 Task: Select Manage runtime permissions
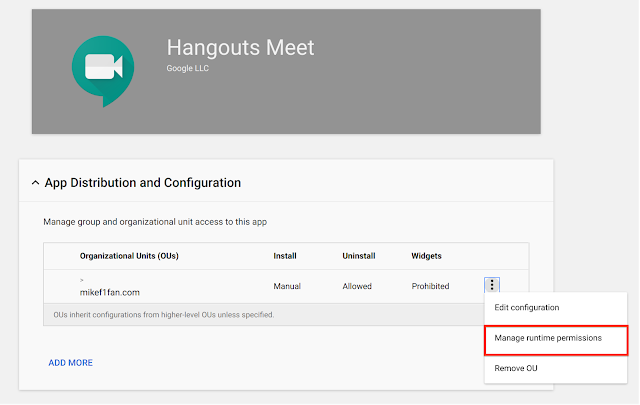(556, 340)
